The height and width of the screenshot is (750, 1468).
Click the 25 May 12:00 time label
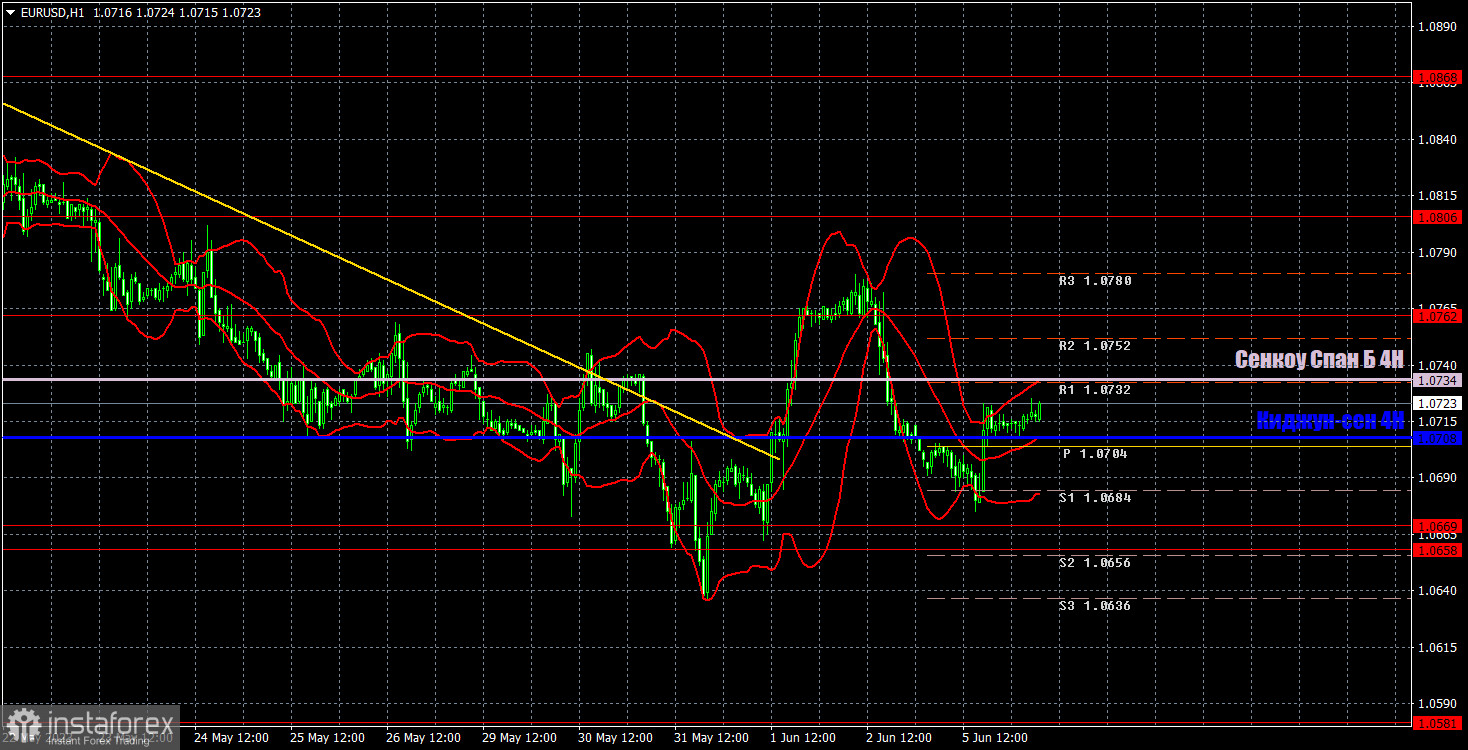click(x=327, y=738)
